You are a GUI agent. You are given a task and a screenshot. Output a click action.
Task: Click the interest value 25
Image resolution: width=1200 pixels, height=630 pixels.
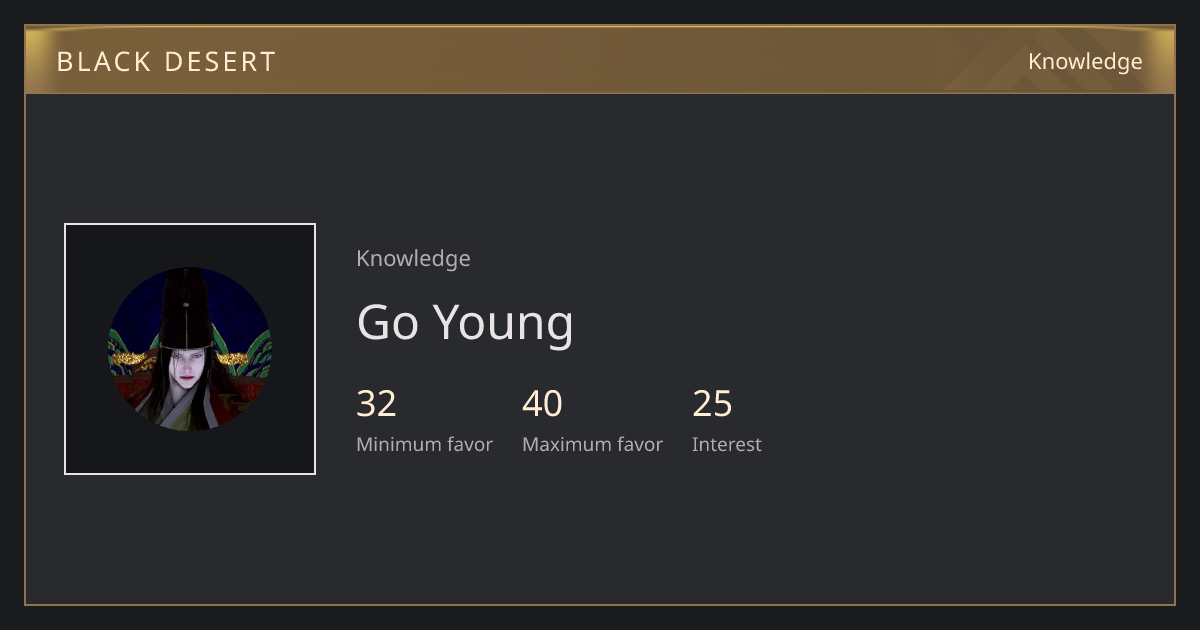tap(712, 404)
